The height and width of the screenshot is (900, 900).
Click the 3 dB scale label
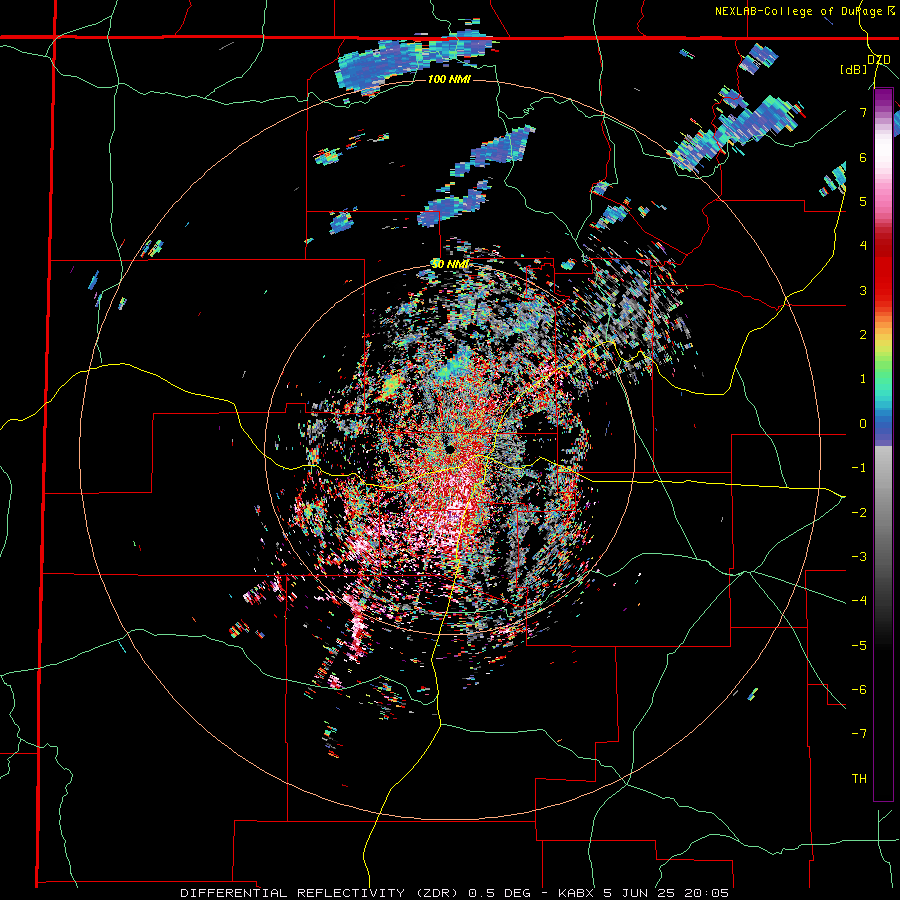click(863, 290)
